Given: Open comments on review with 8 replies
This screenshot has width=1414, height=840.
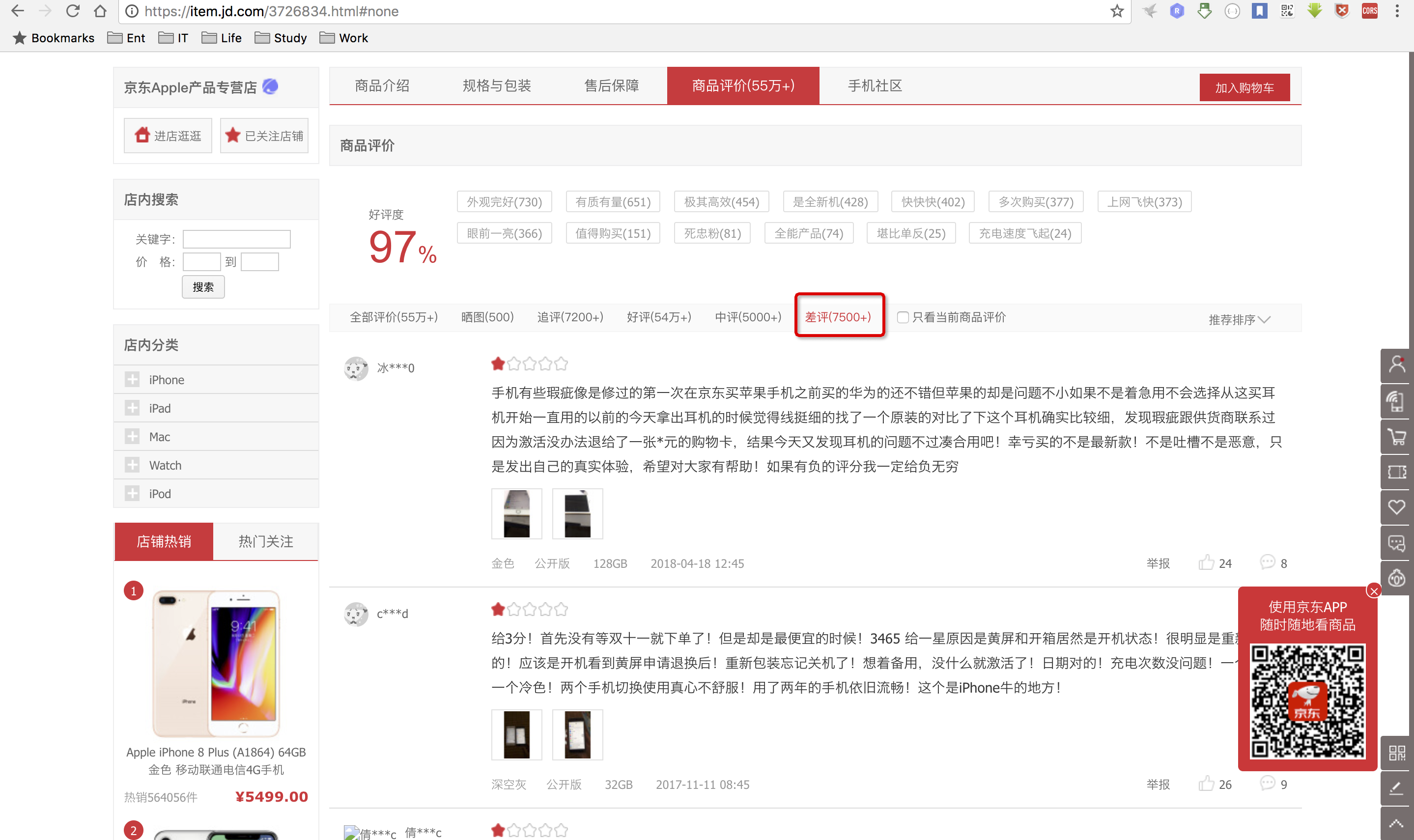Looking at the screenshot, I should tap(1273, 562).
